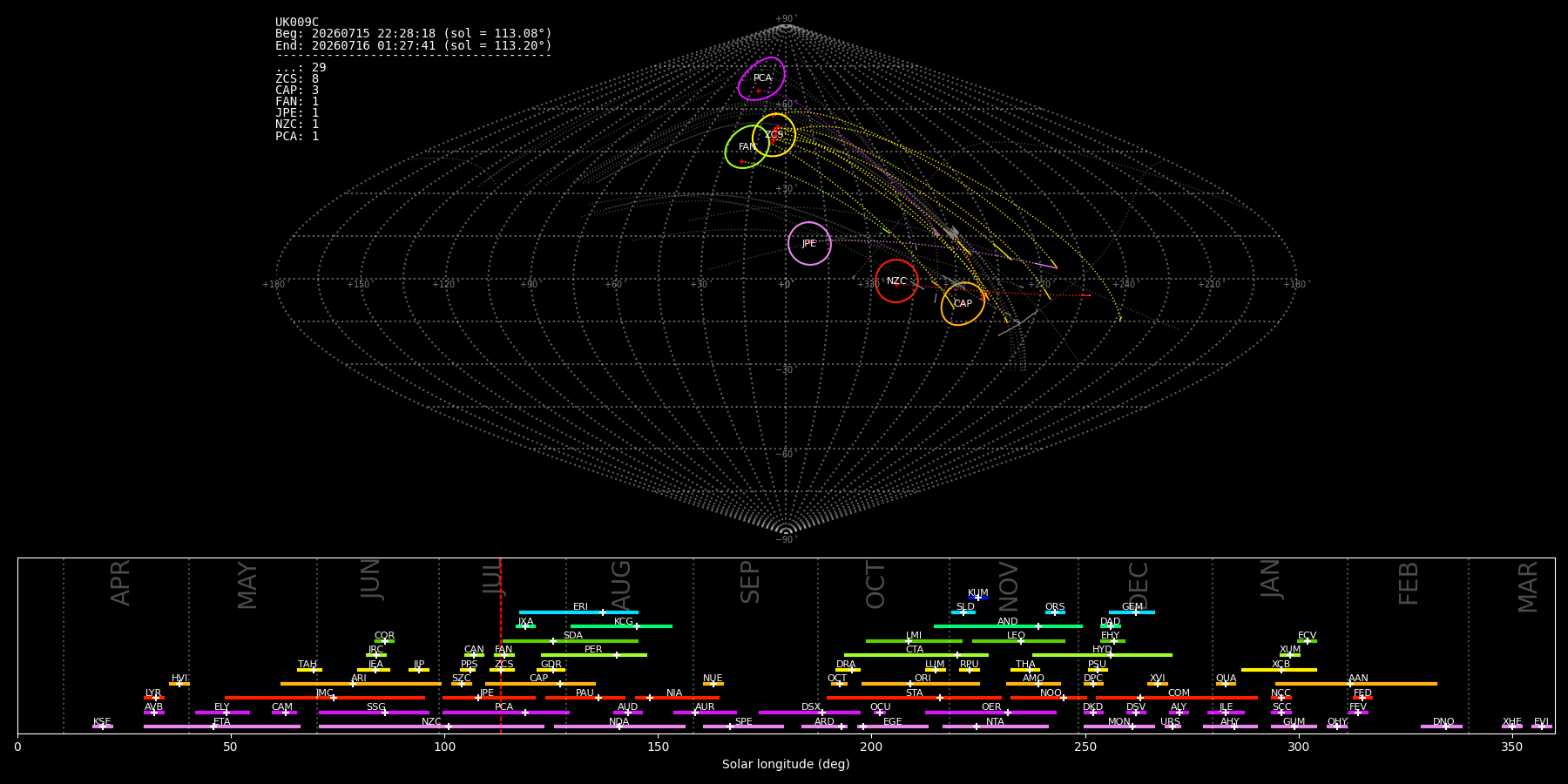
Task: Click the 300 tick label on the axis
Action: 1298,747
